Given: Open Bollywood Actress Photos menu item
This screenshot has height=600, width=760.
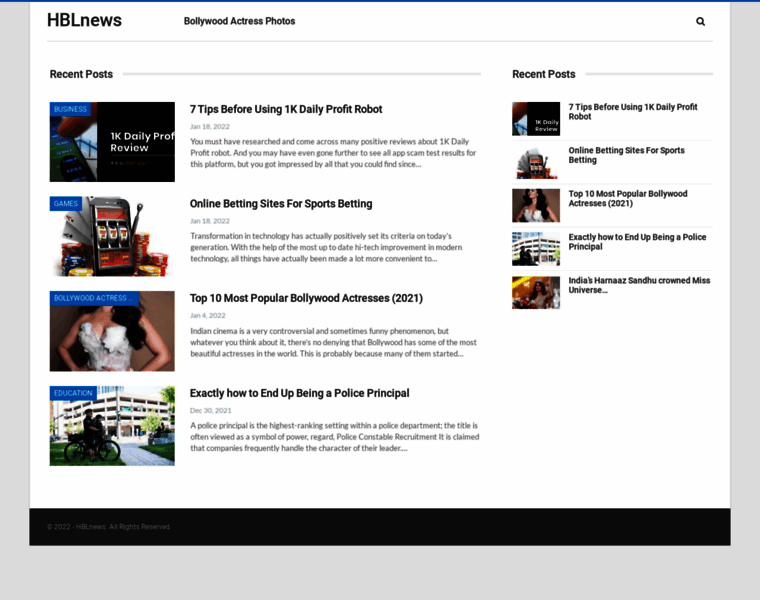Looking at the screenshot, I should click(x=239, y=21).
